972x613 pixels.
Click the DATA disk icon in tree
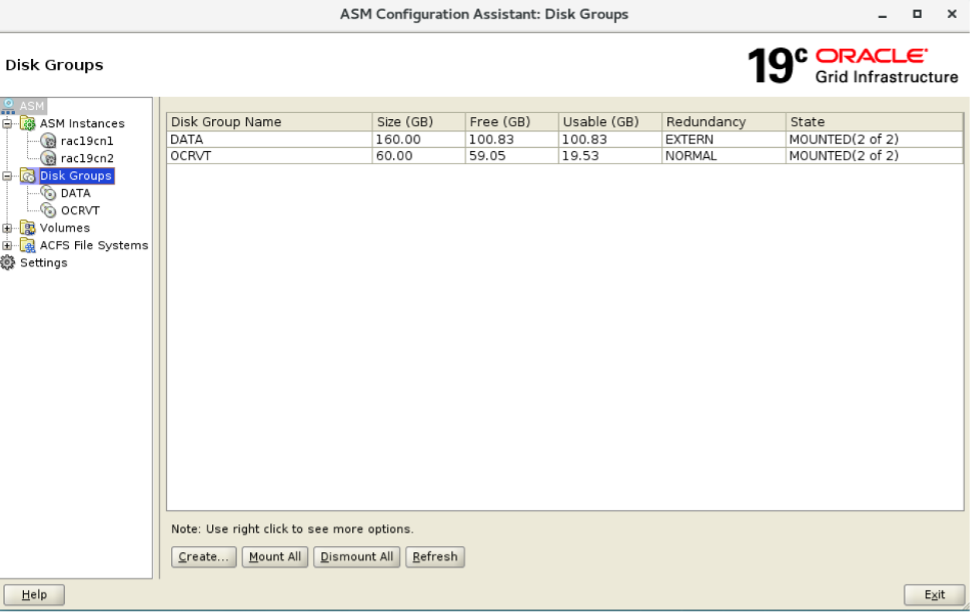pyautogui.click(x=48, y=193)
